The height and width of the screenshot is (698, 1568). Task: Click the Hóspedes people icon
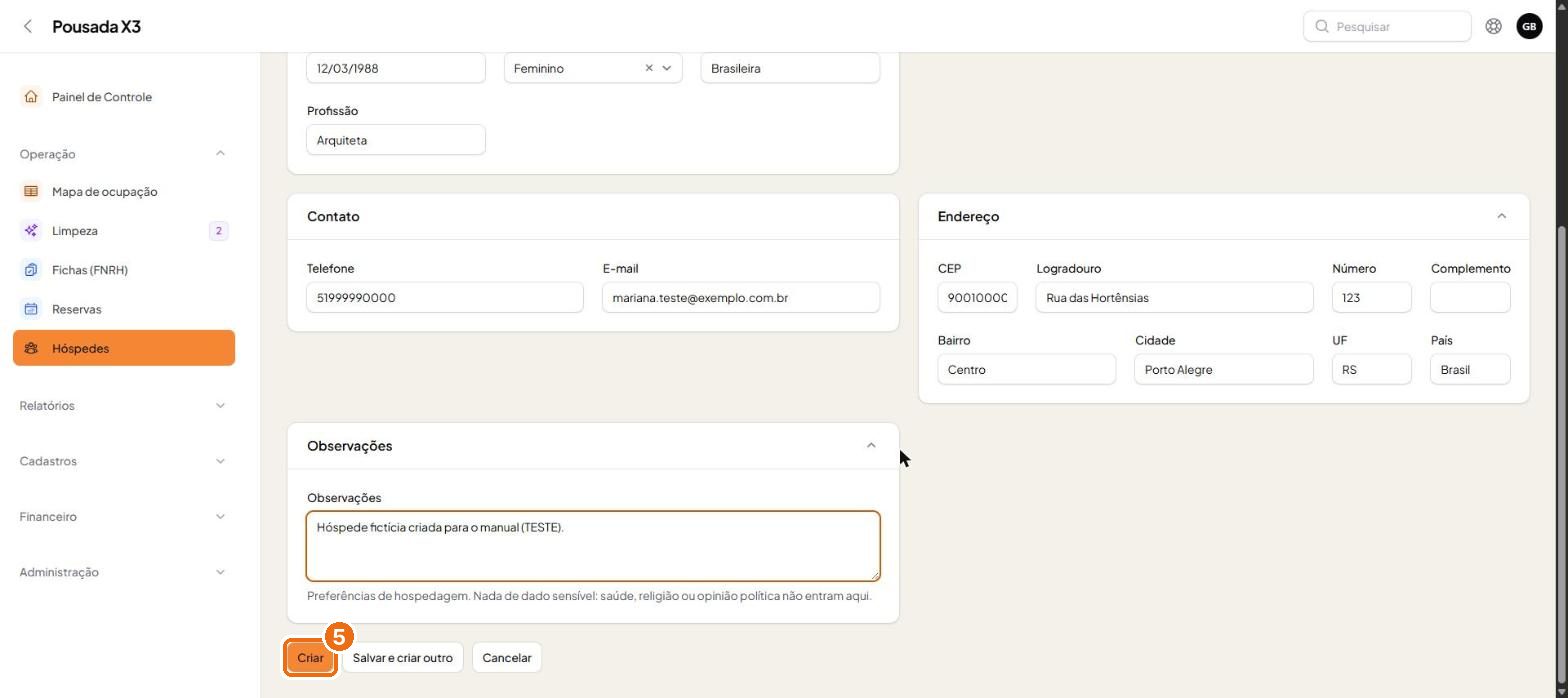point(31,348)
